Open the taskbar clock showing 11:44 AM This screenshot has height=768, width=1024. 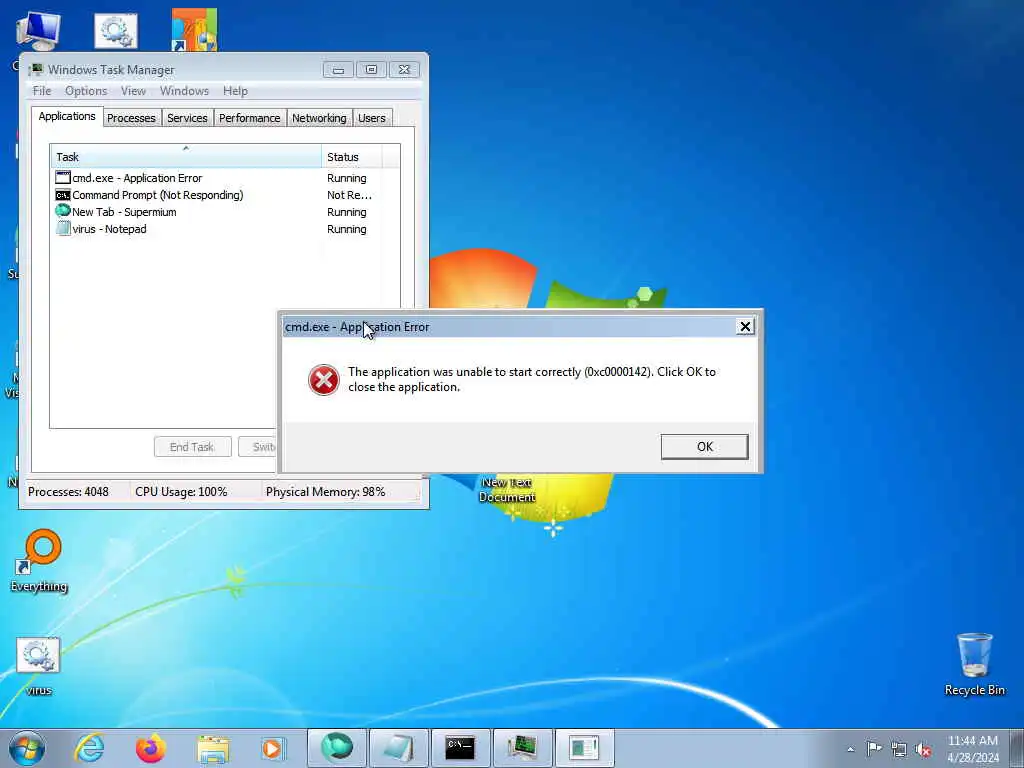tap(973, 749)
